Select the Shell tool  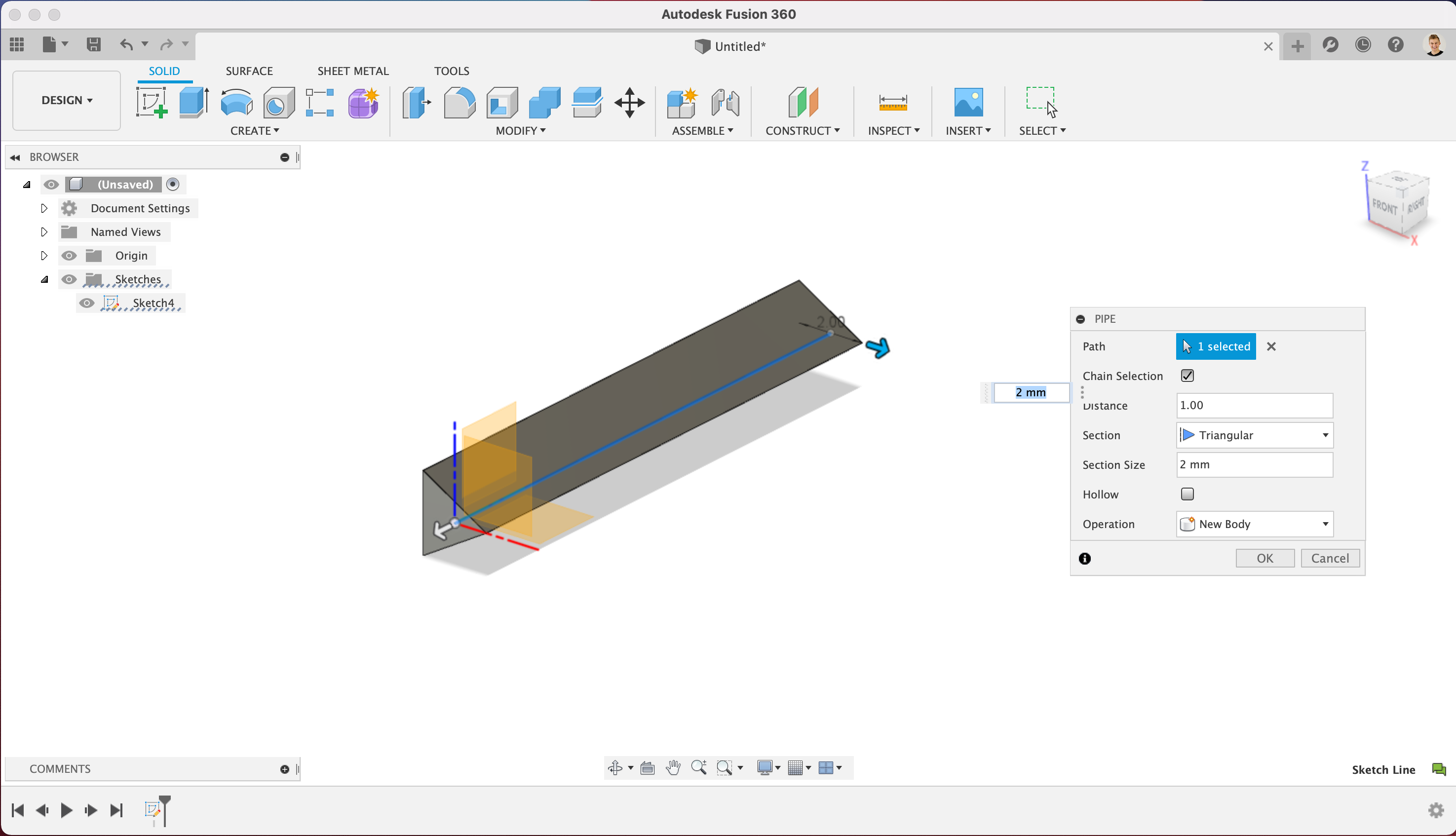coord(502,103)
